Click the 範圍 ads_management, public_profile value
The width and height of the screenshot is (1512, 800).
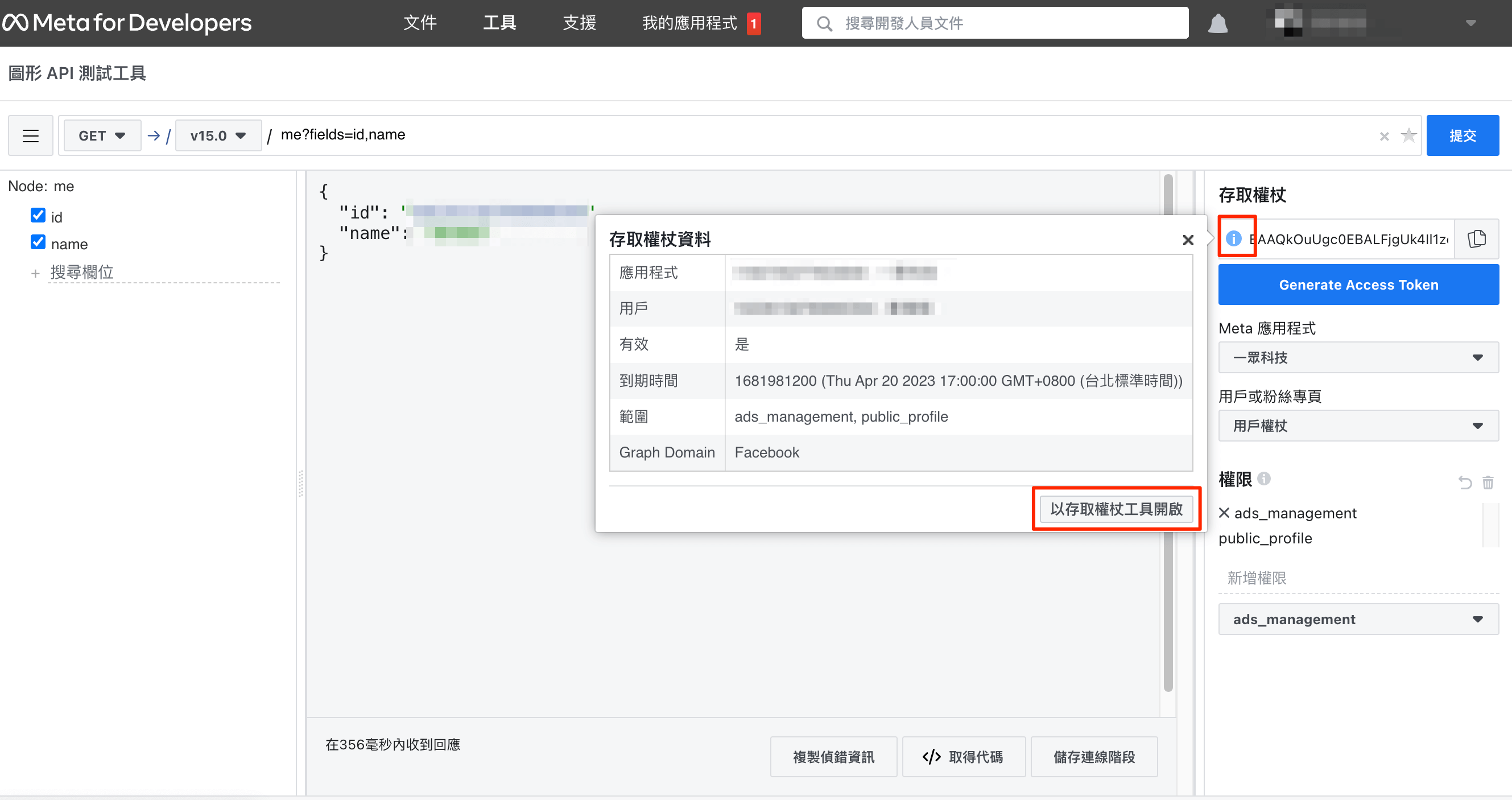pos(841,417)
